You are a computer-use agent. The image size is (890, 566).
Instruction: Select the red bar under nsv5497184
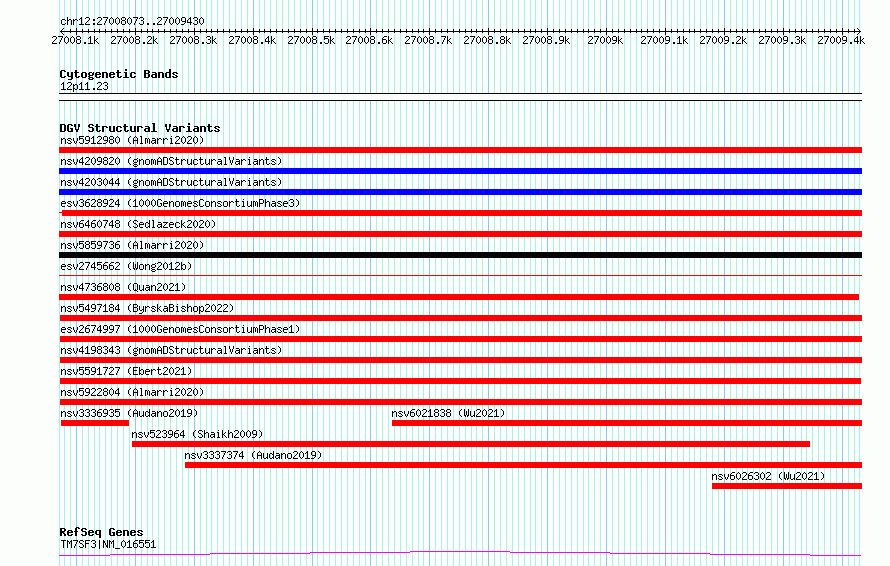[460, 318]
